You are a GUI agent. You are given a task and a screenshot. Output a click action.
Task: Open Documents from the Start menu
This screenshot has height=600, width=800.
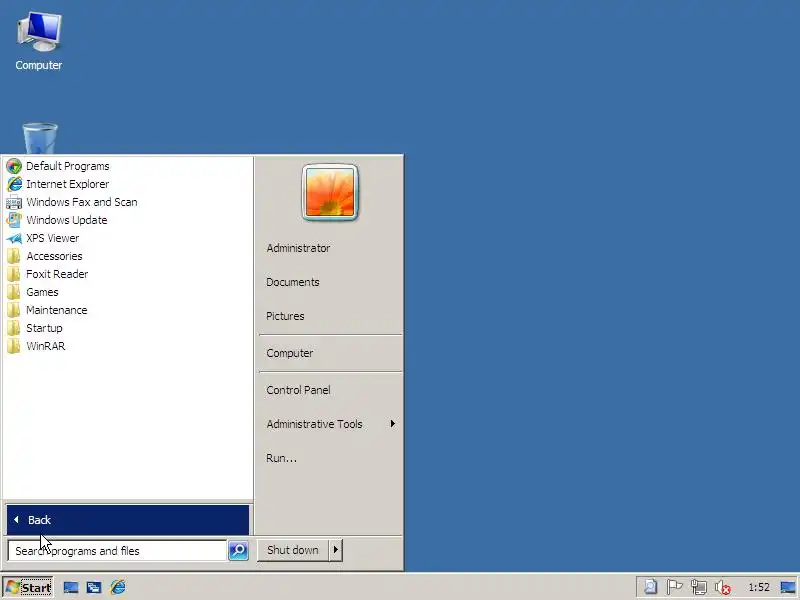coord(292,282)
